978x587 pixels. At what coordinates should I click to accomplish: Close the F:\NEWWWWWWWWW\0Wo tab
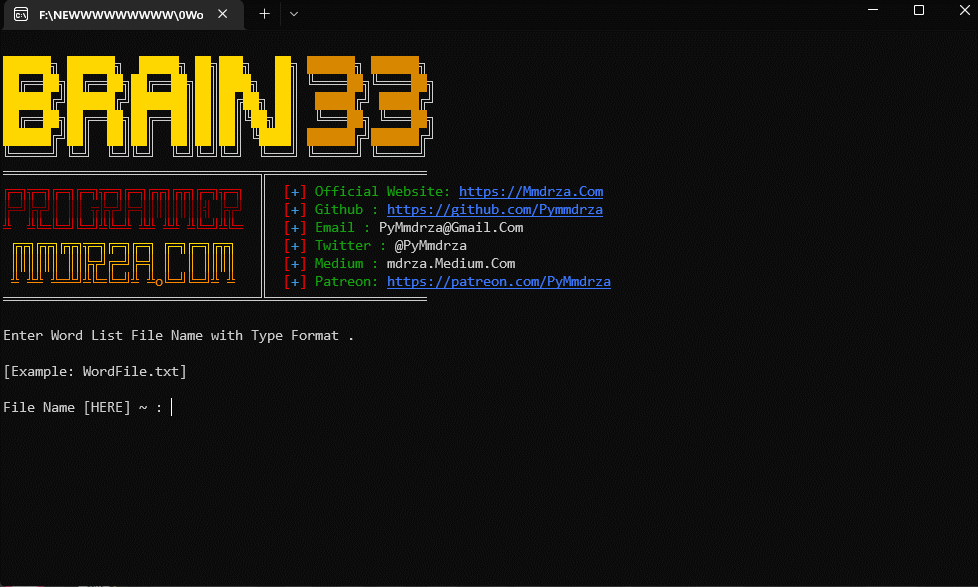(223, 14)
